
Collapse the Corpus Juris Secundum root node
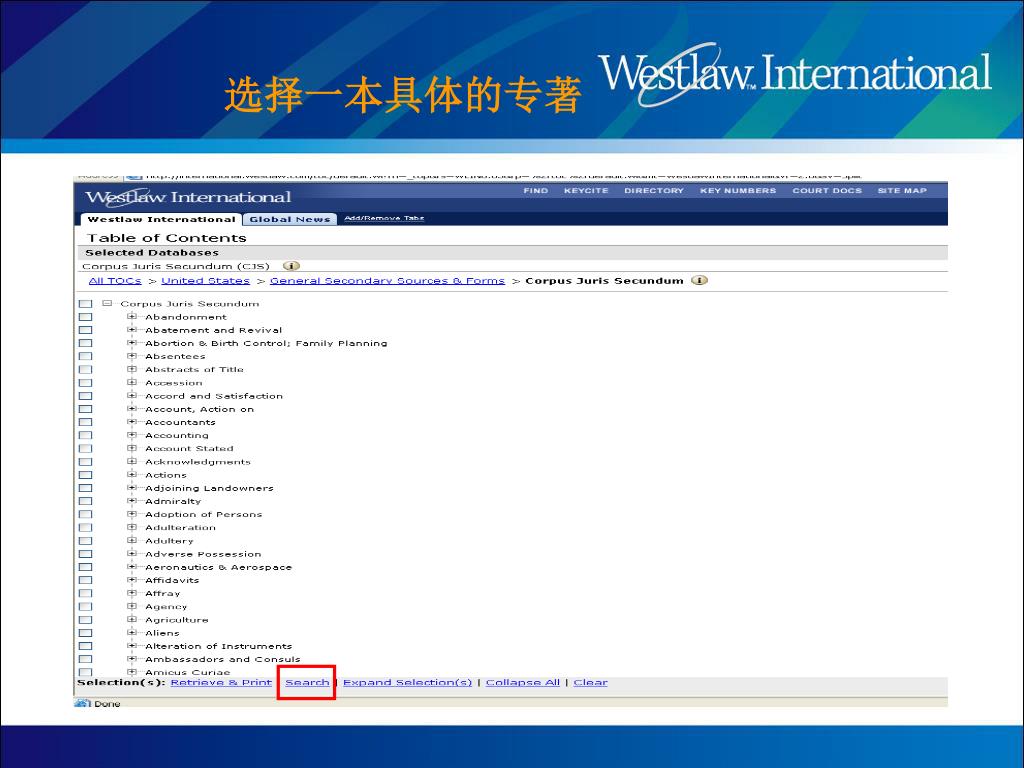[x=107, y=303]
